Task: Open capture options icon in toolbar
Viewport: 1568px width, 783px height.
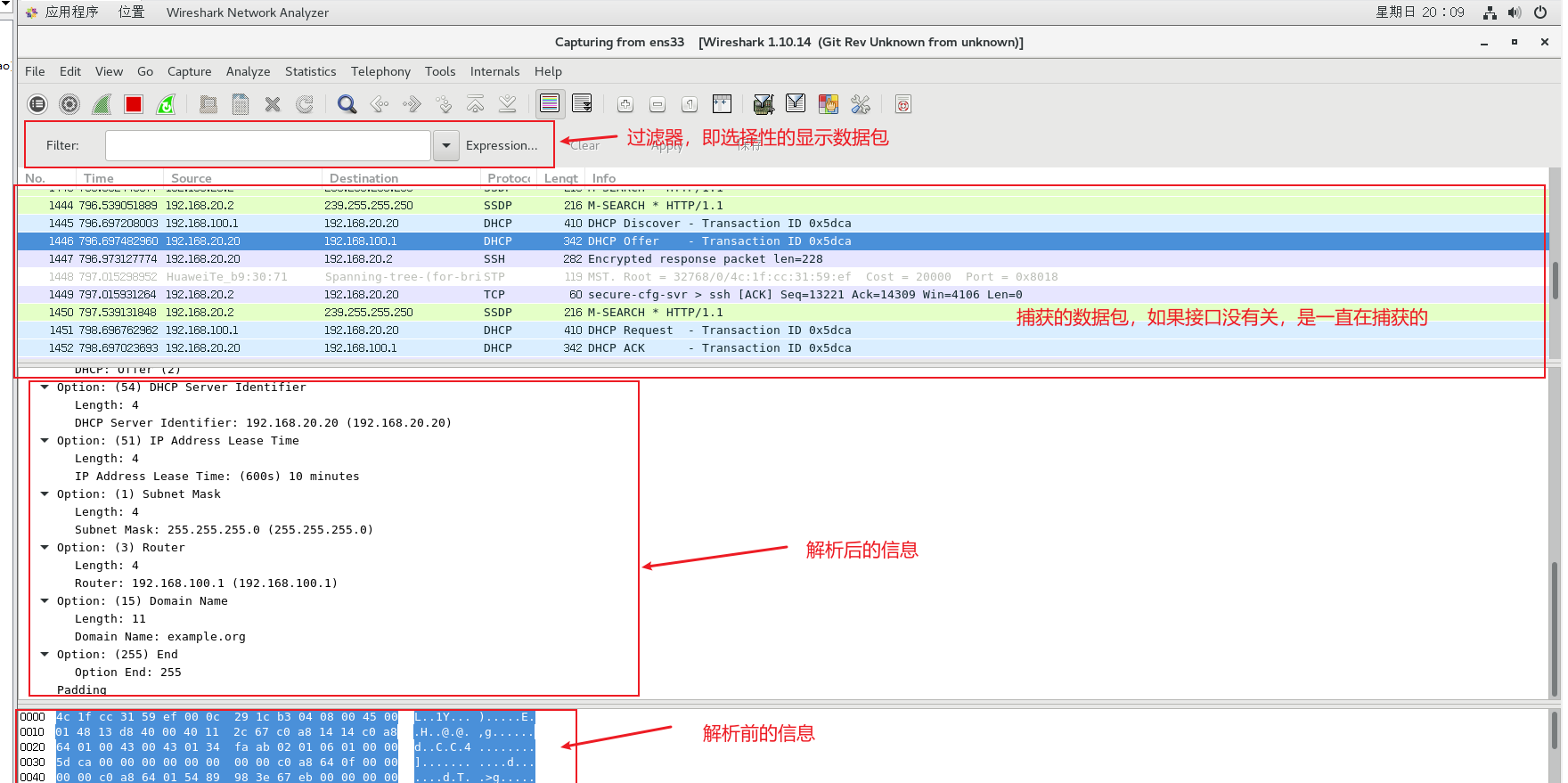Action: 69,104
